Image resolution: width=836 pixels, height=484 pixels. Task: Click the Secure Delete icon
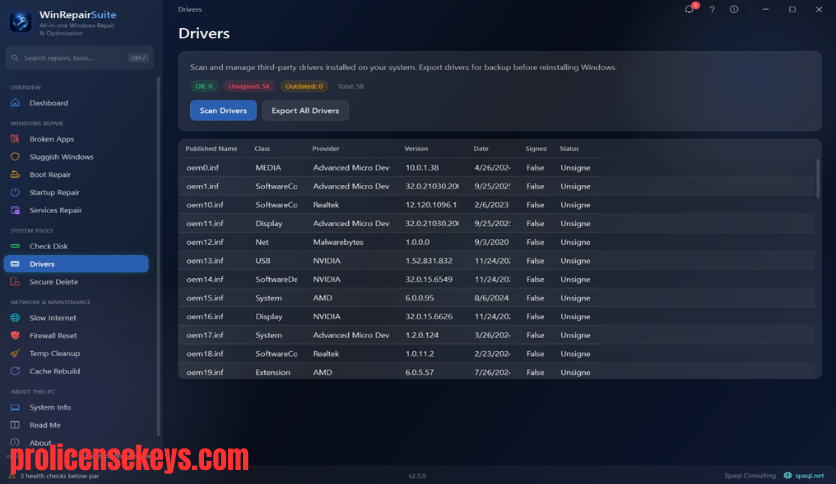click(x=15, y=282)
